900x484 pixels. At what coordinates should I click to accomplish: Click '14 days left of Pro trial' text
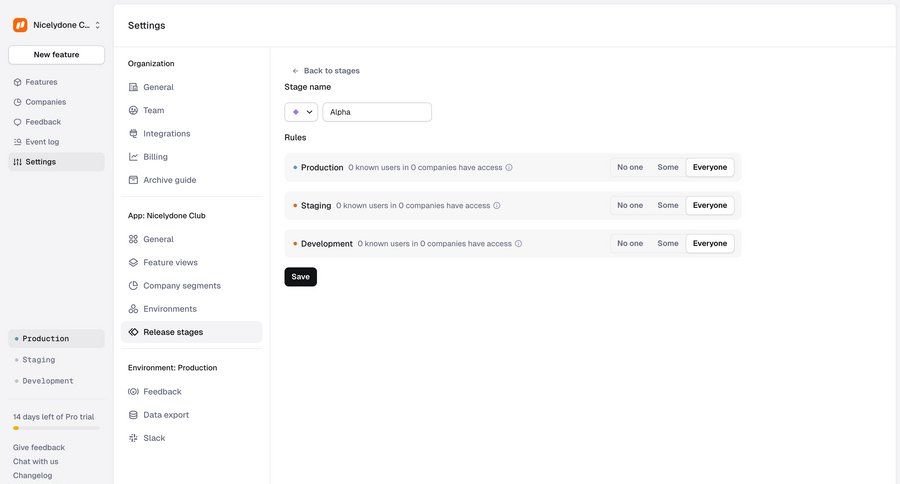click(x=53, y=417)
